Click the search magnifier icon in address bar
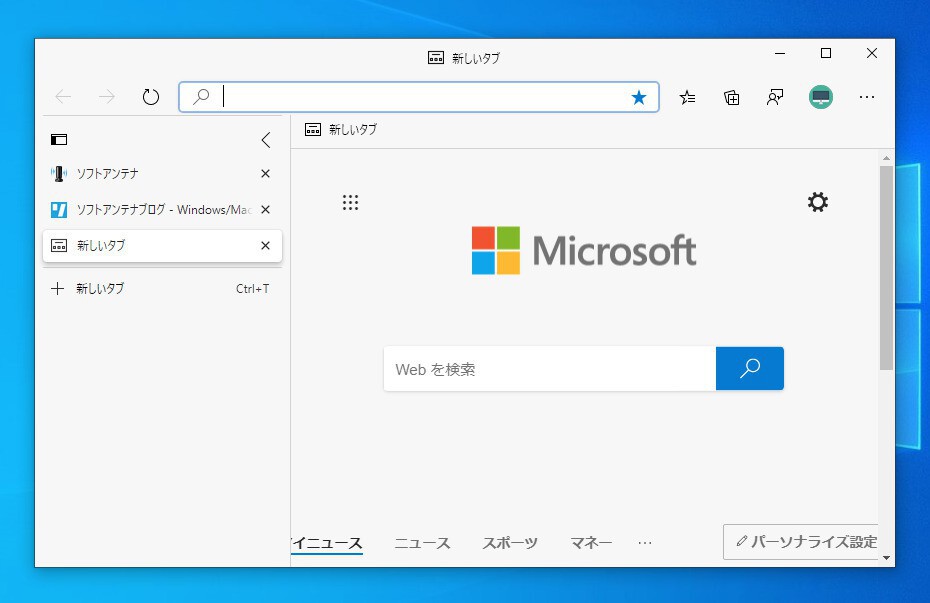 click(201, 96)
